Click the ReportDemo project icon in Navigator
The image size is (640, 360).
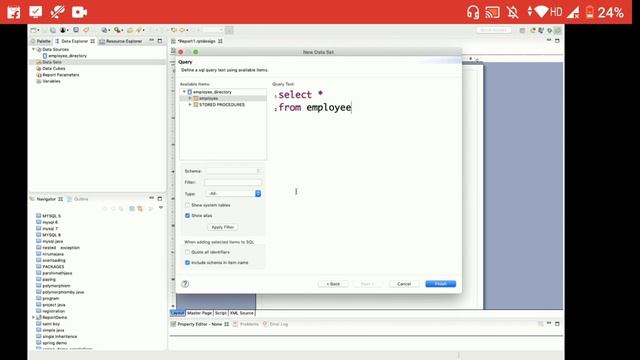39,318
